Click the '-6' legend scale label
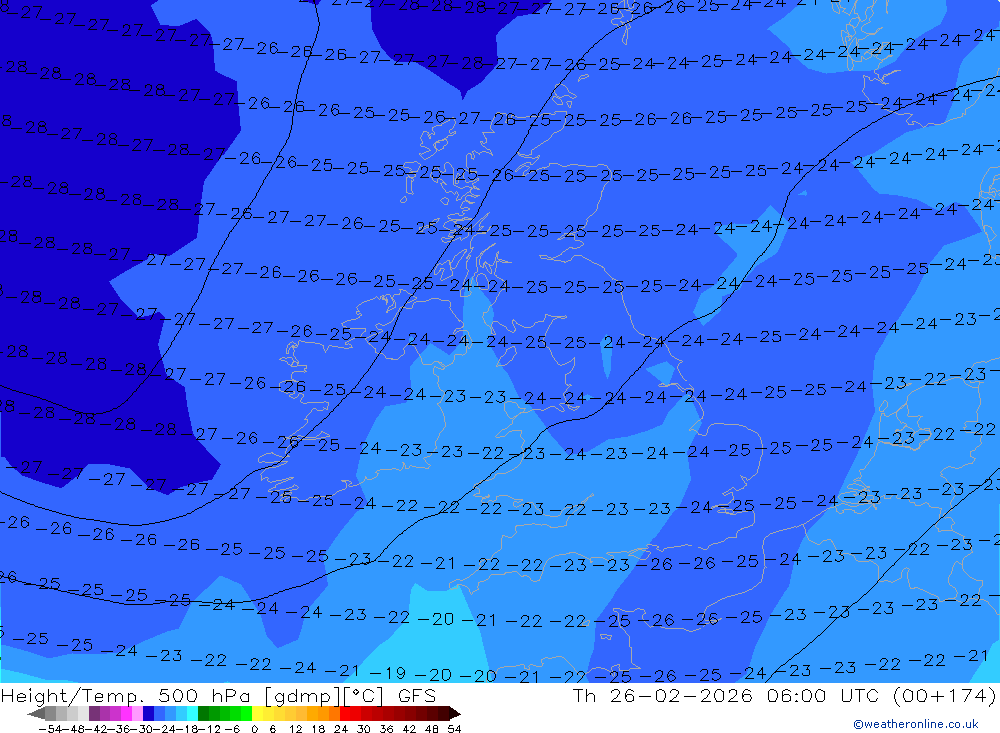 point(233,729)
